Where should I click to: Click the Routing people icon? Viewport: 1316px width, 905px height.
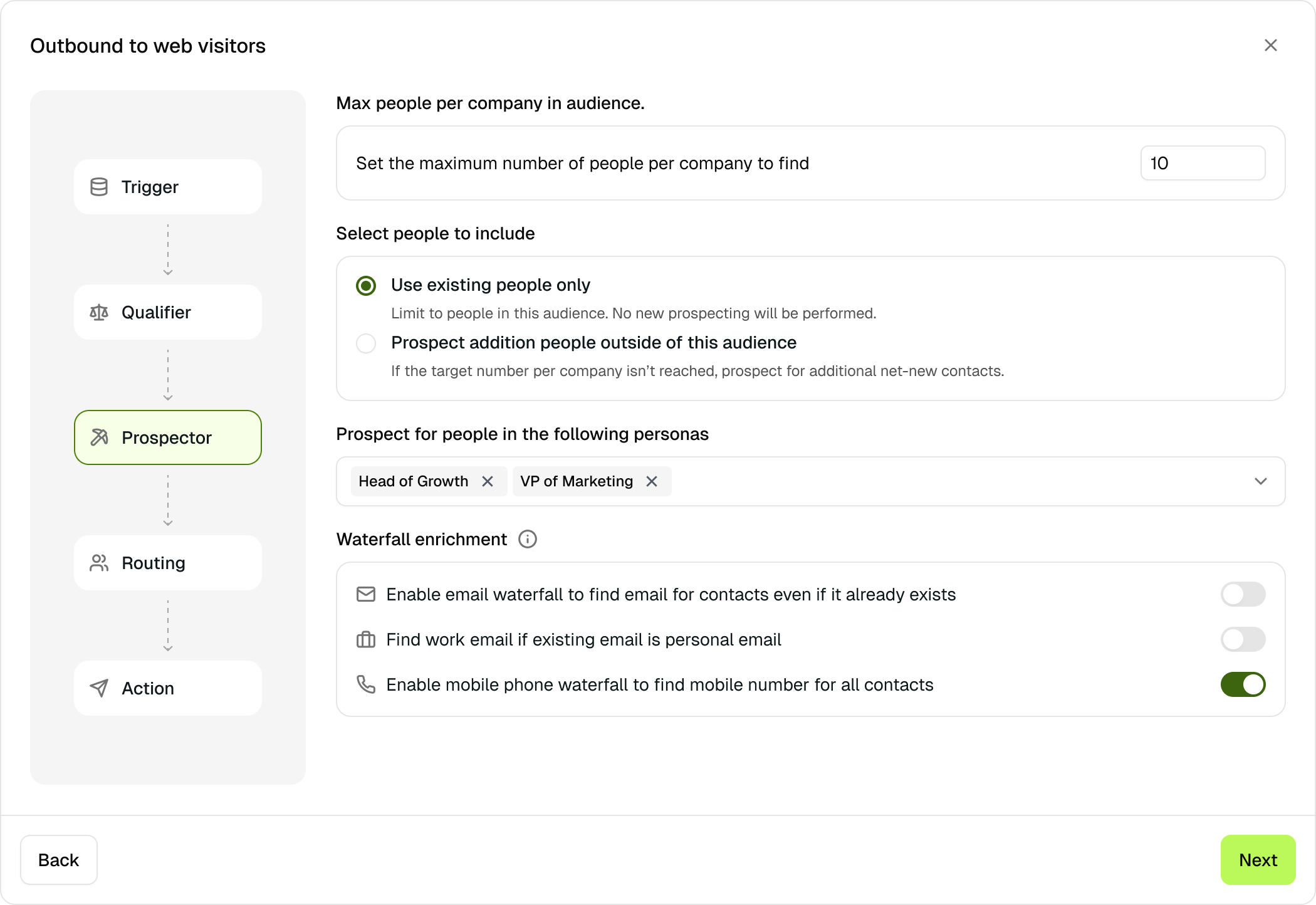pos(99,563)
